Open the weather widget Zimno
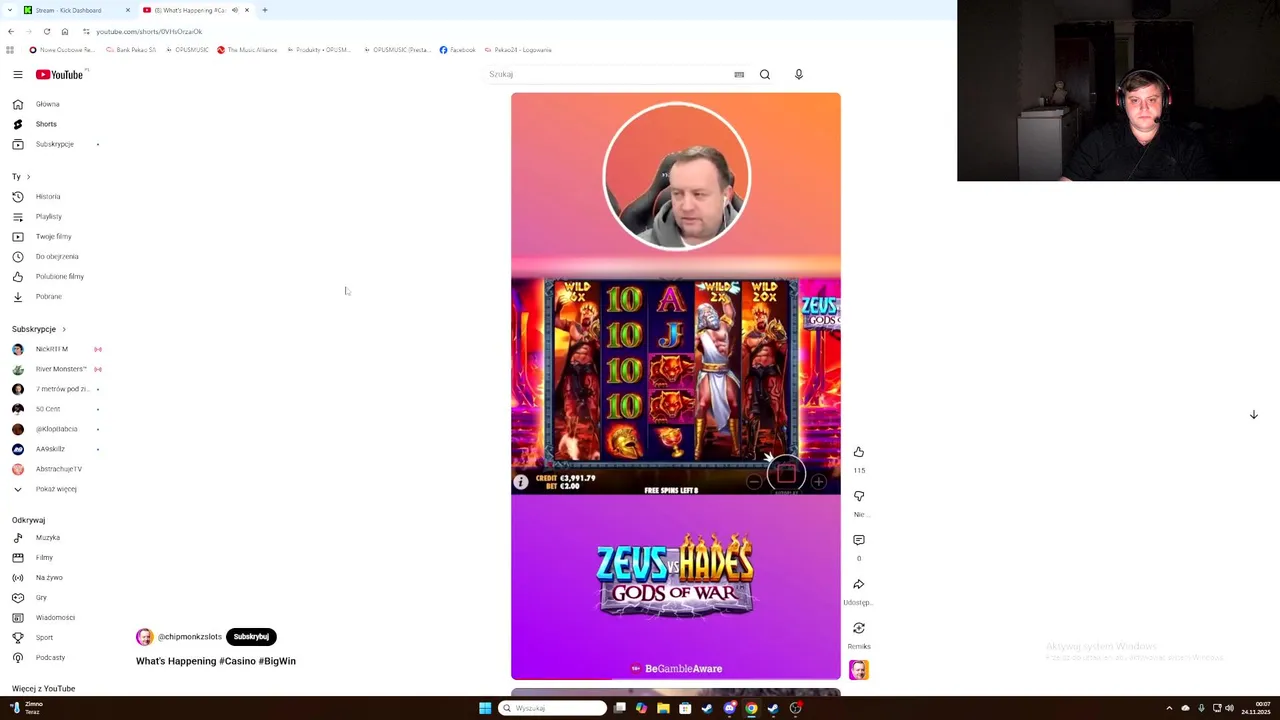 pyautogui.click(x=26, y=708)
